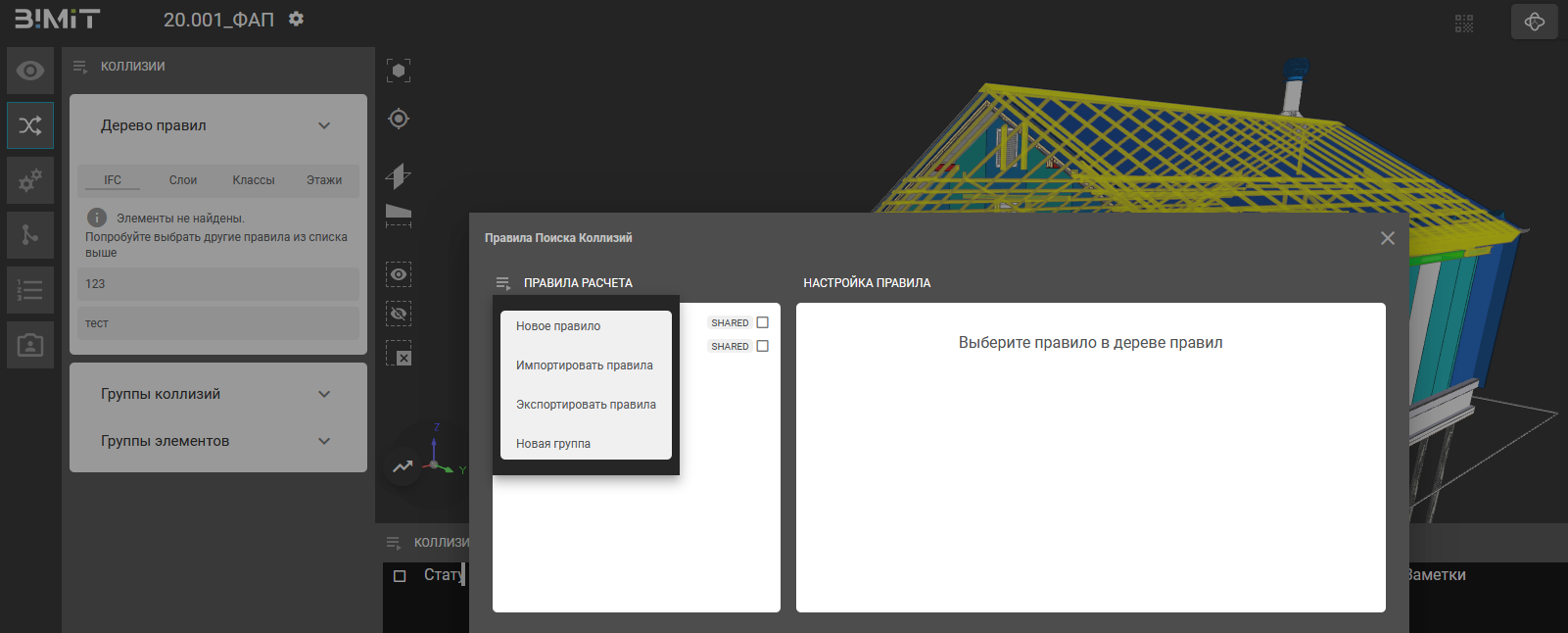The image size is (1568, 633).
Task: Select Импортировать правила menu item
Action: click(584, 365)
